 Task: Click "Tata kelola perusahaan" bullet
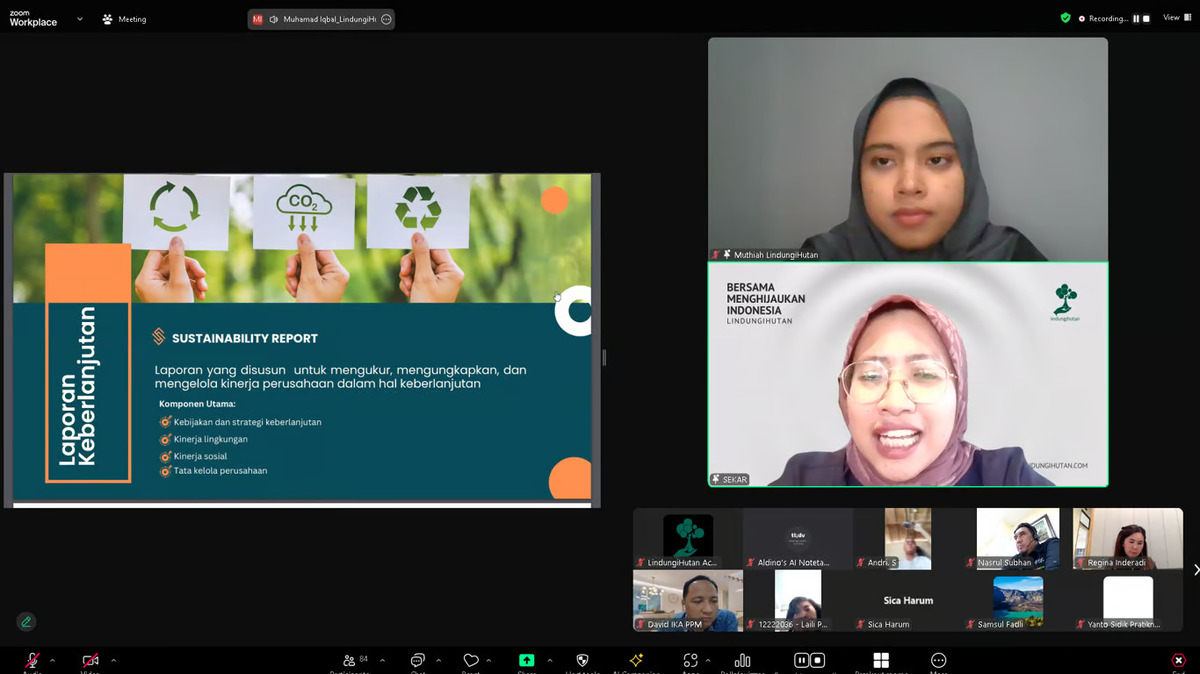(220, 470)
